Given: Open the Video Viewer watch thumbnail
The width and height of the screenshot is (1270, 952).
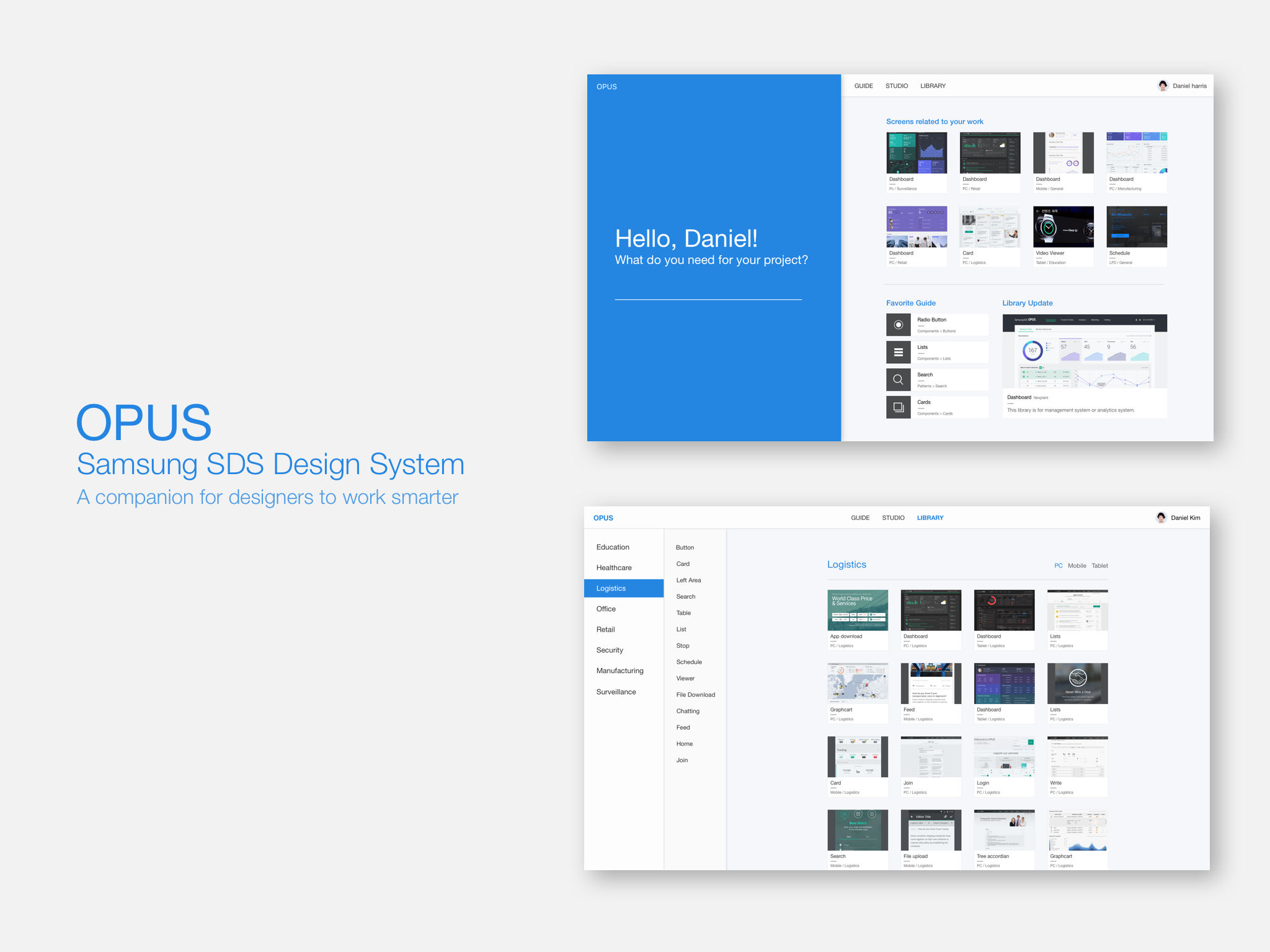Looking at the screenshot, I should [1063, 227].
